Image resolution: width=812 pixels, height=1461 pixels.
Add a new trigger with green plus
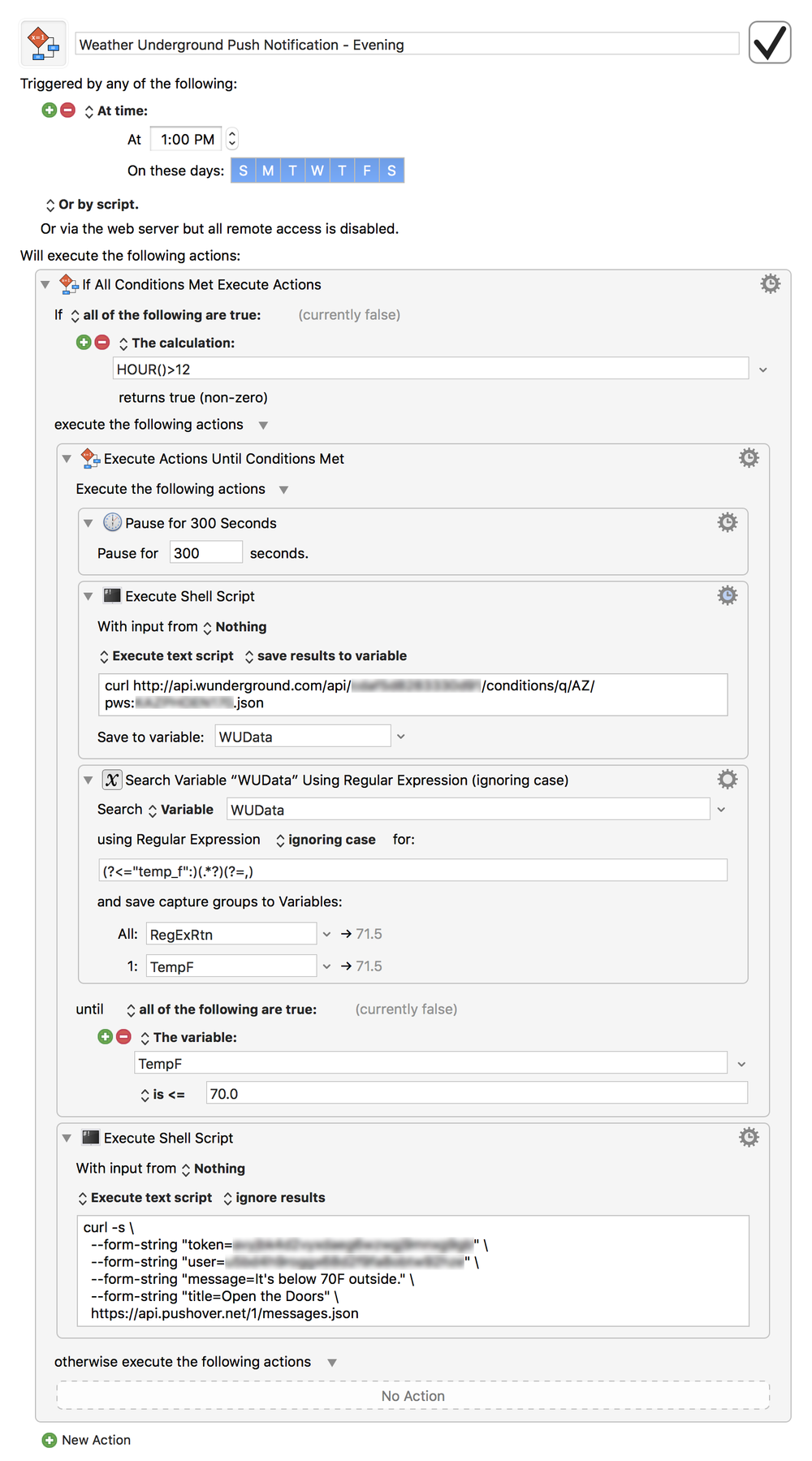point(50,110)
